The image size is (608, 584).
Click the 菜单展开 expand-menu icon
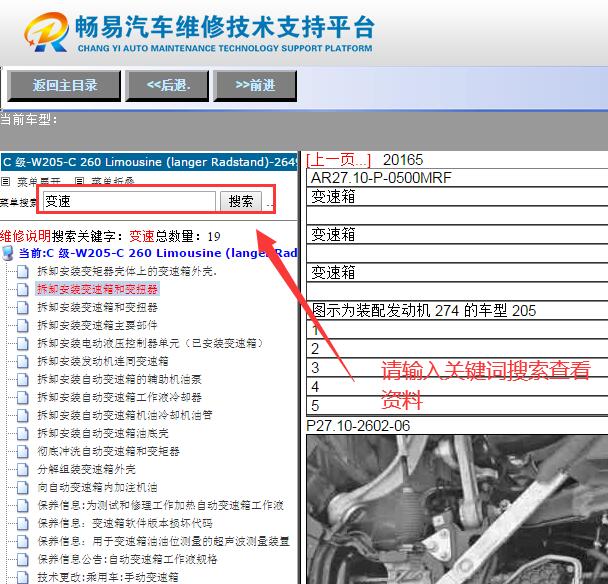coord(5,181)
